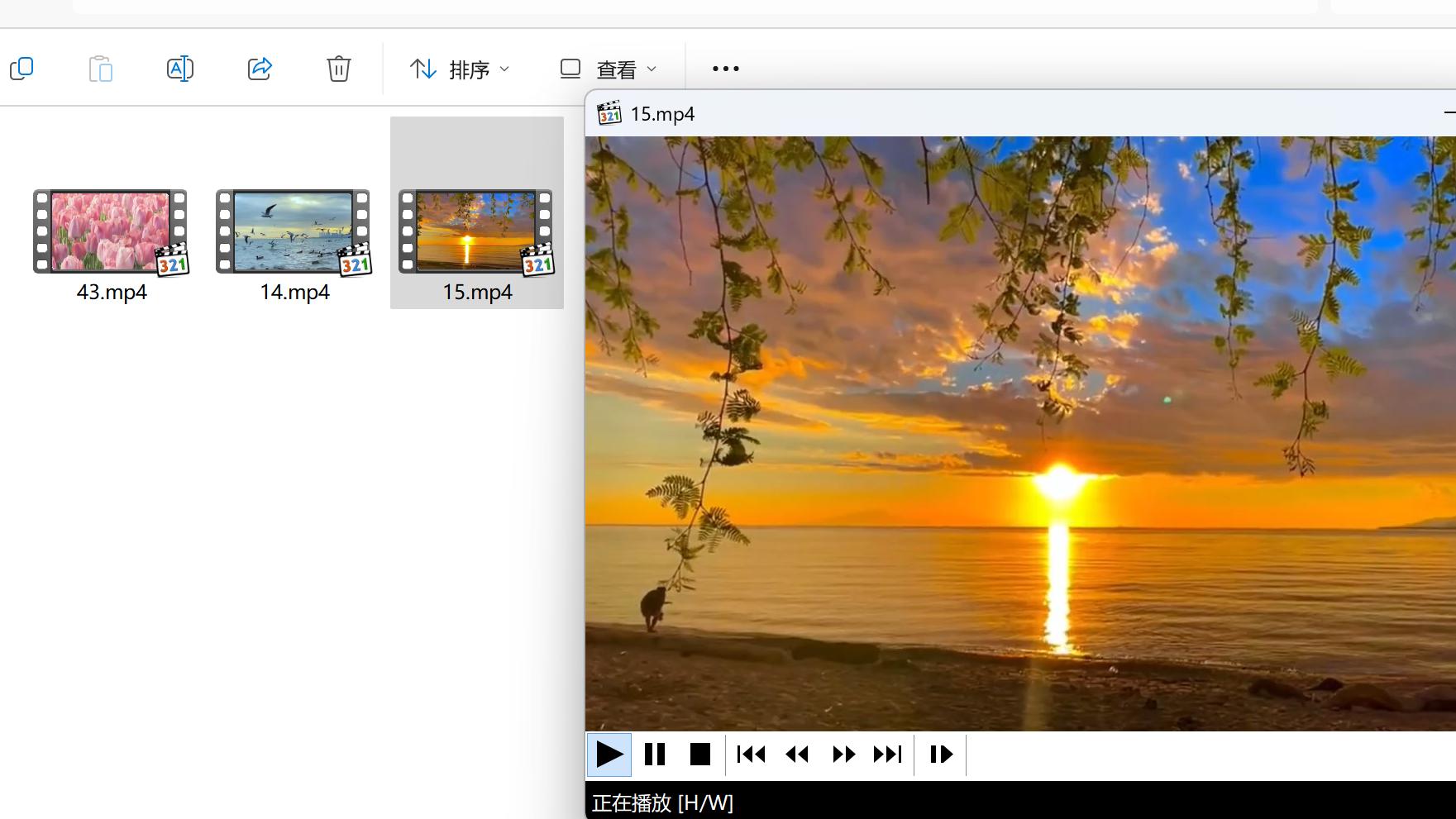Image resolution: width=1456 pixels, height=819 pixels.
Task: Rewind the video using decrease-speed button
Action: tap(797, 754)
